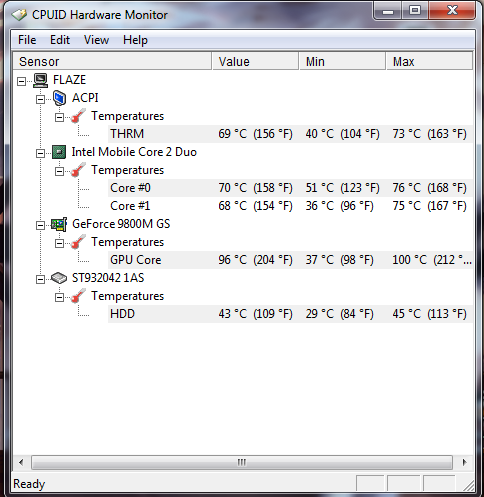
Task: Click the Max column header
Action: [429, 61]
